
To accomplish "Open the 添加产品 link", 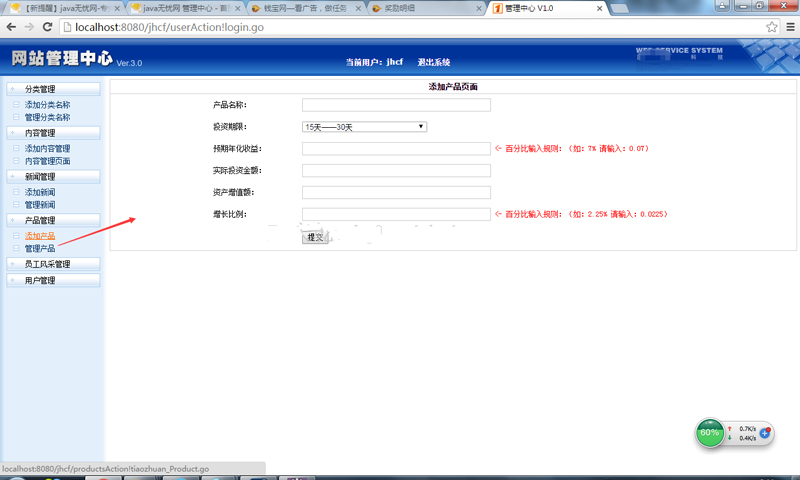I will click(x=40, y=236).
